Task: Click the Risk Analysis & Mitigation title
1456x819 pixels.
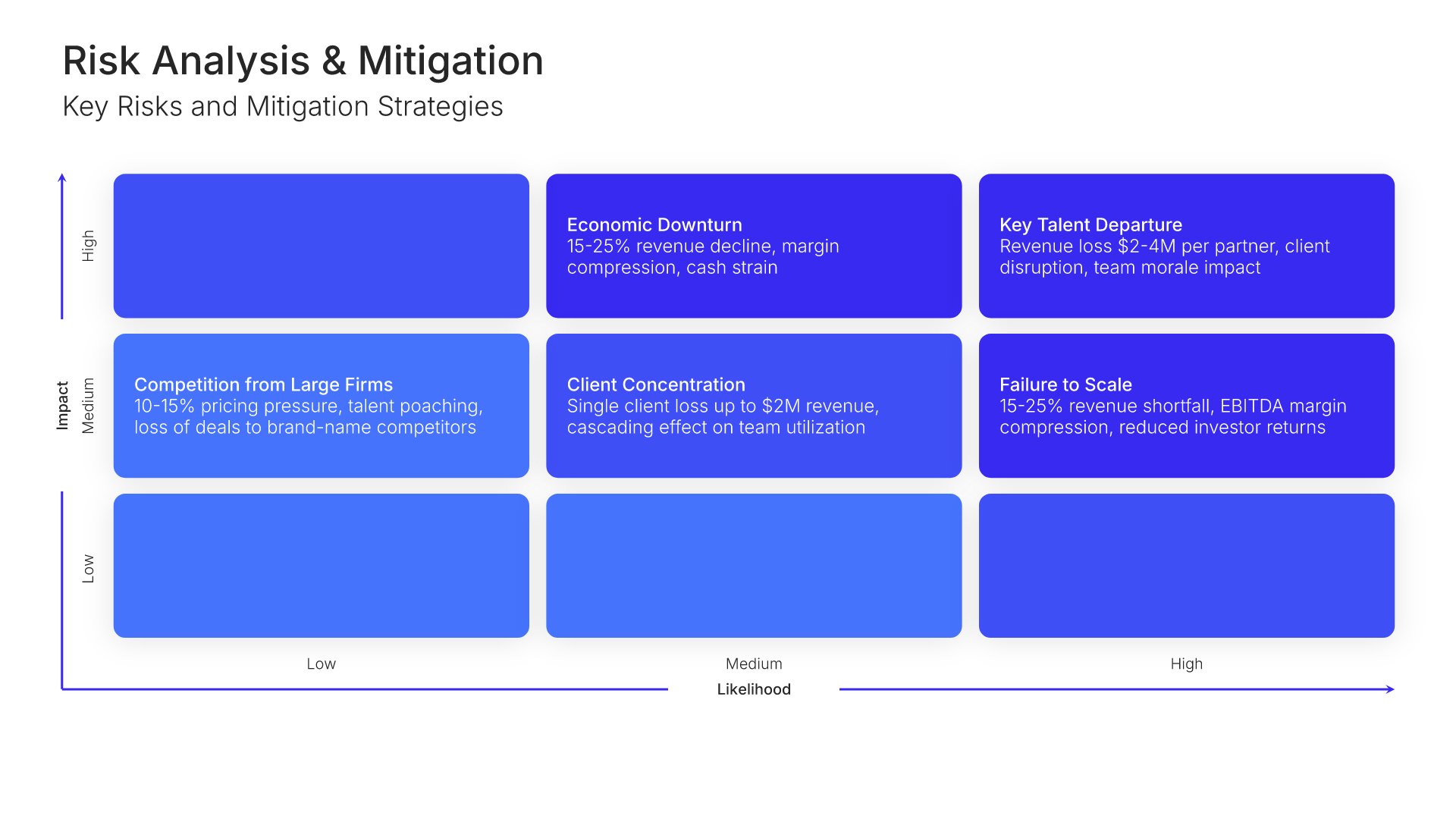Action: 303,61
